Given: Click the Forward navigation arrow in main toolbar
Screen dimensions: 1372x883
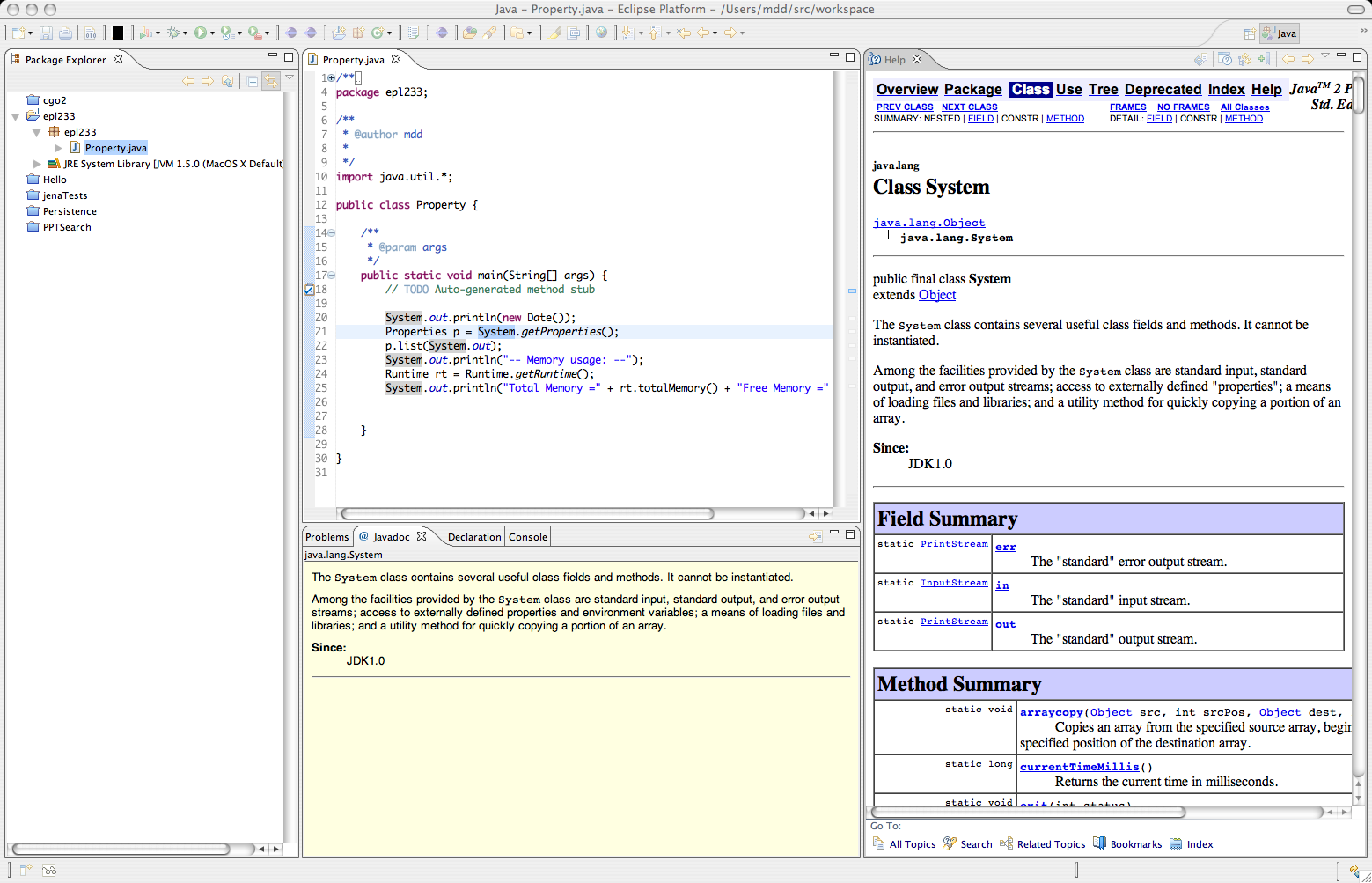Looking at the screenshot, I should click(x=730, y=33).
